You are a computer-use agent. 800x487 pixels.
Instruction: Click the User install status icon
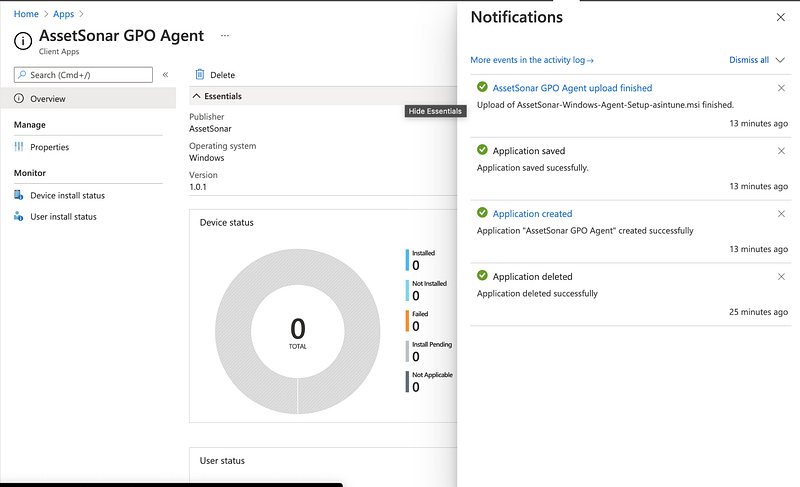(18, 216)
